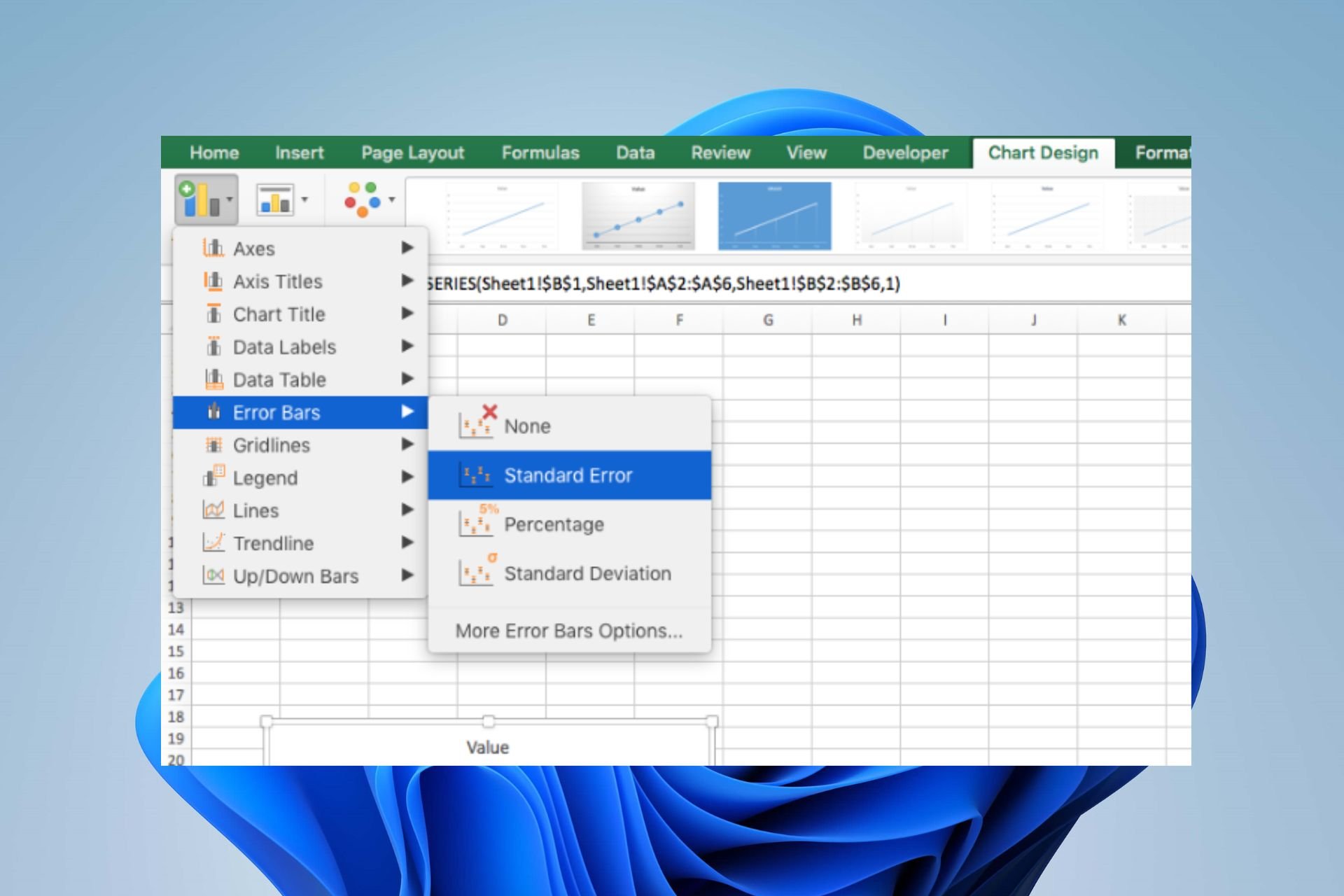The image size is (1344, 896).
Task: Choose the Percentage error bars option
Action: tap(570, 524)
